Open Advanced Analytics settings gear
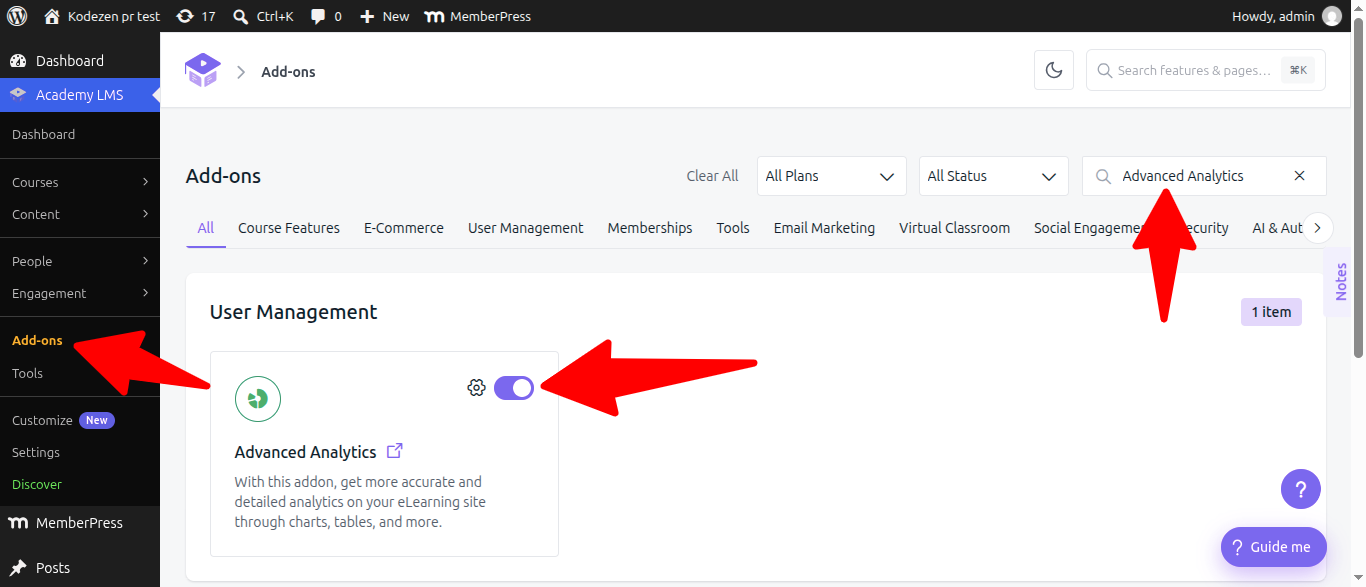 [476, 388]
